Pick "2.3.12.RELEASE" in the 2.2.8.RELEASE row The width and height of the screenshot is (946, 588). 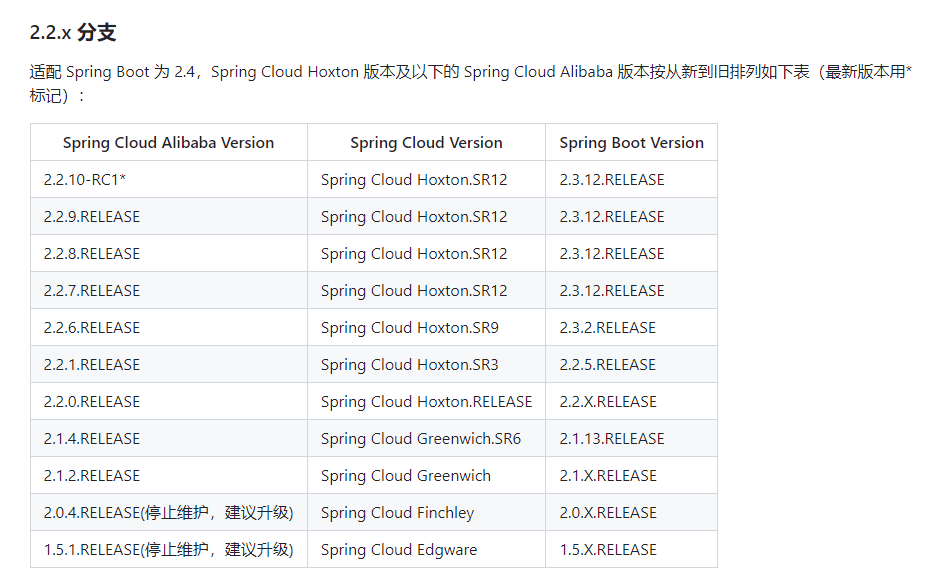(x=631, y=253)
